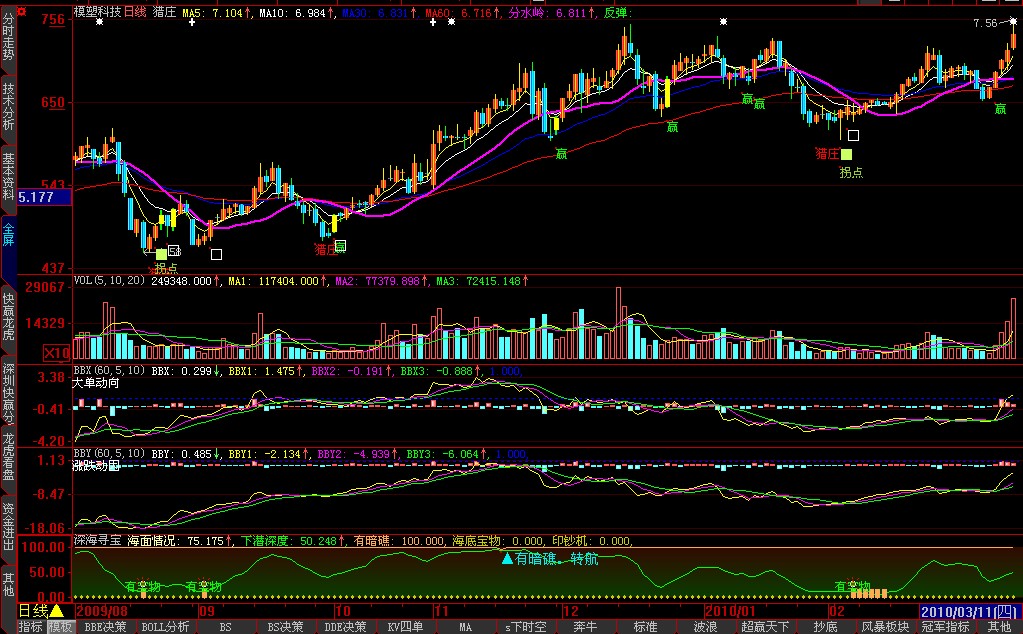Screen dimensions: 1023x634
Task: Select the KV四单 template tab
Action: click(405, 627)
